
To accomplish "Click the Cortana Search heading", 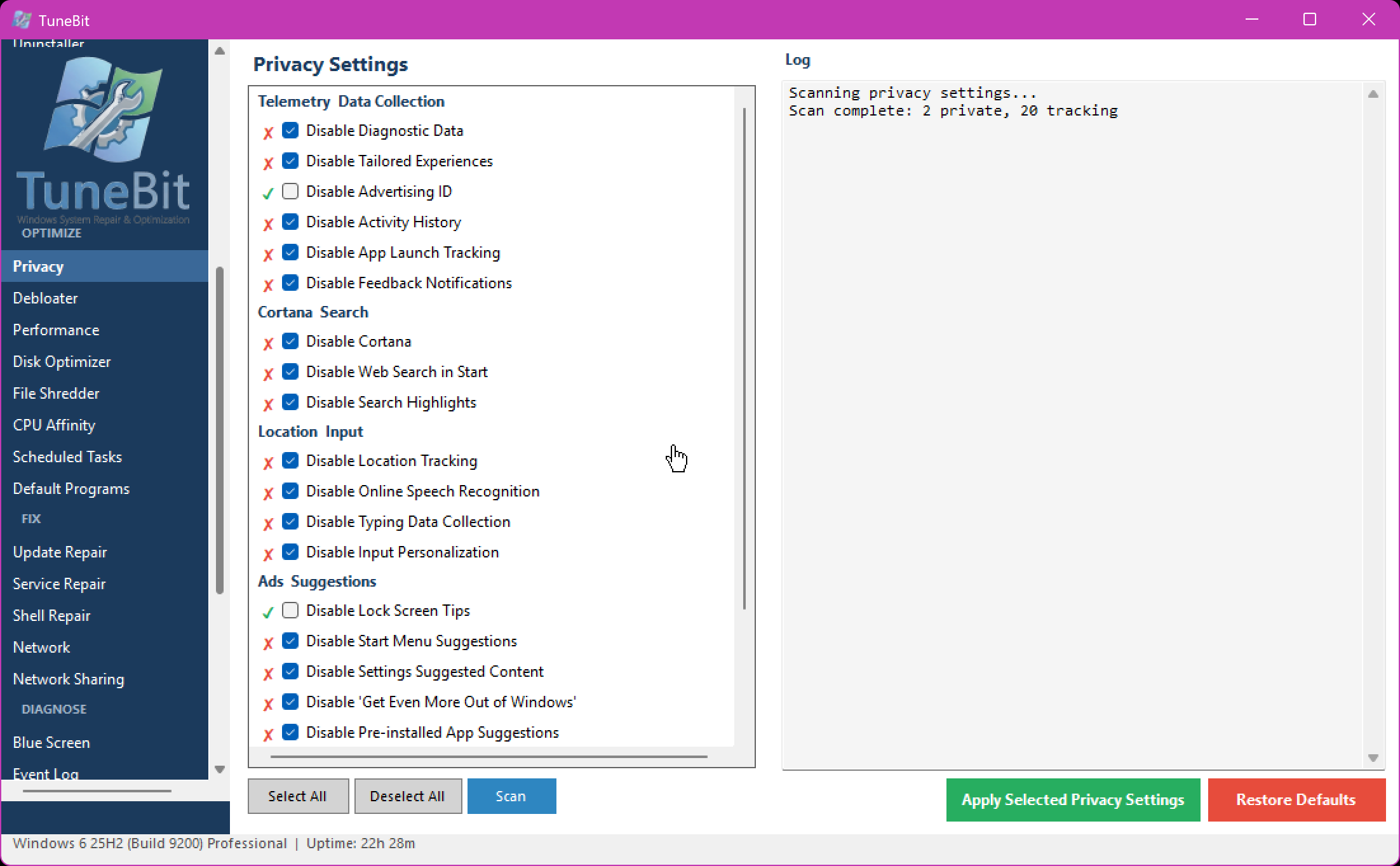I will [313, 312].
